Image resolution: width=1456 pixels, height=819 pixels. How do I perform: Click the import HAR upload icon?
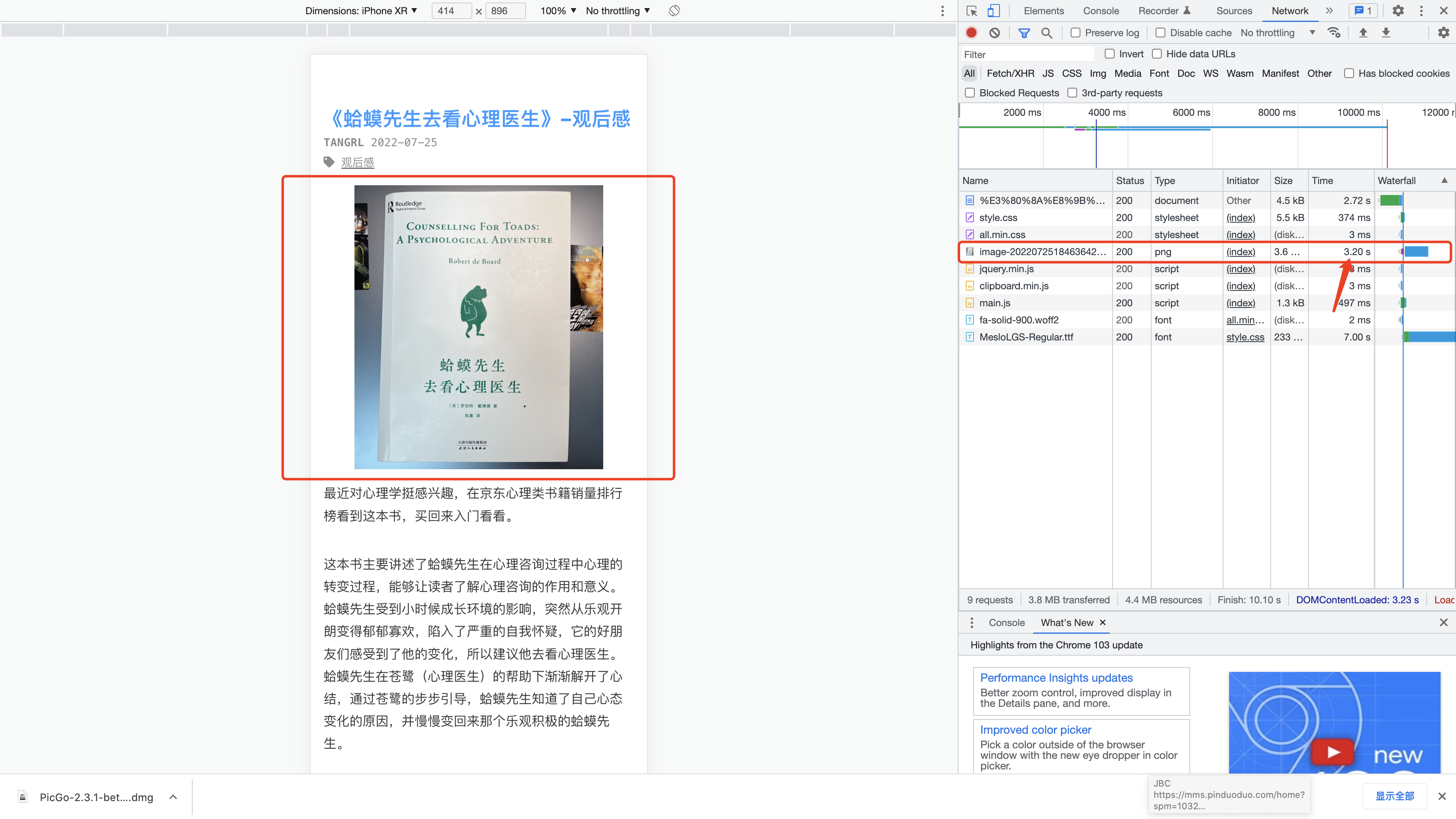click(x=1363, y=33)
